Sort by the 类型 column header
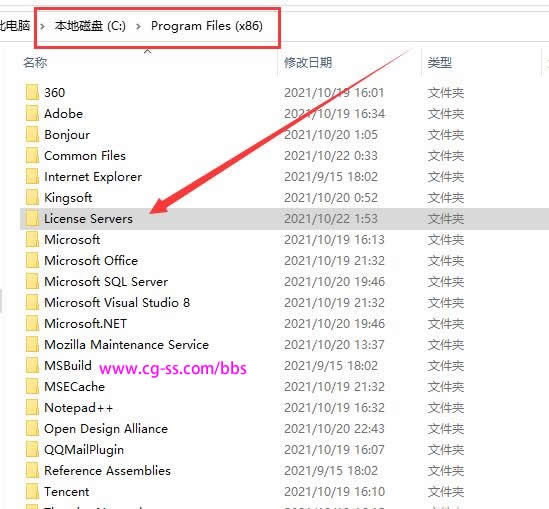This screenshot has height=509, width=549. coord(439,63)
